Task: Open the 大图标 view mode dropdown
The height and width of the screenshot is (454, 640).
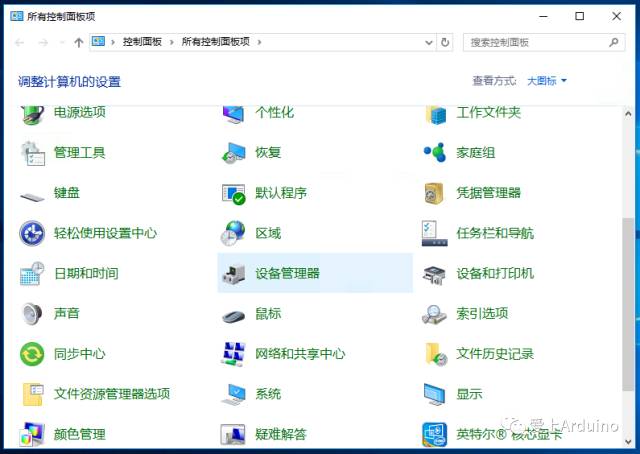Action: pyautogui.click(x=547, y=81)
